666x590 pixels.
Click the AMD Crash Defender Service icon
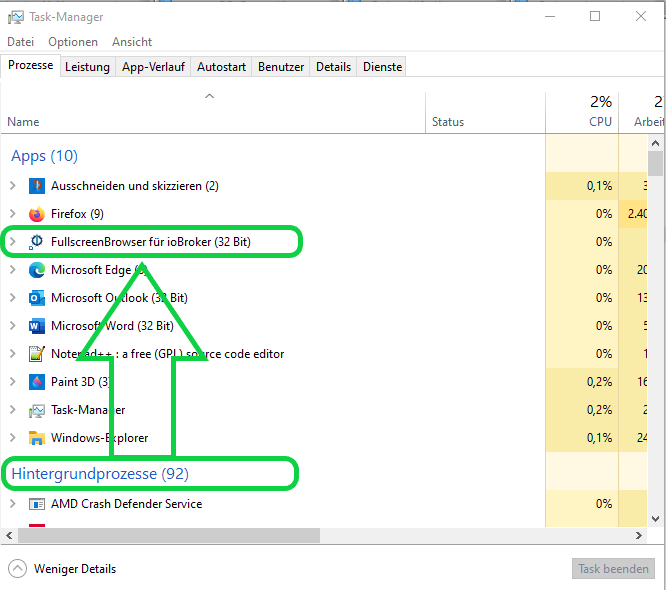click(37, 504)
